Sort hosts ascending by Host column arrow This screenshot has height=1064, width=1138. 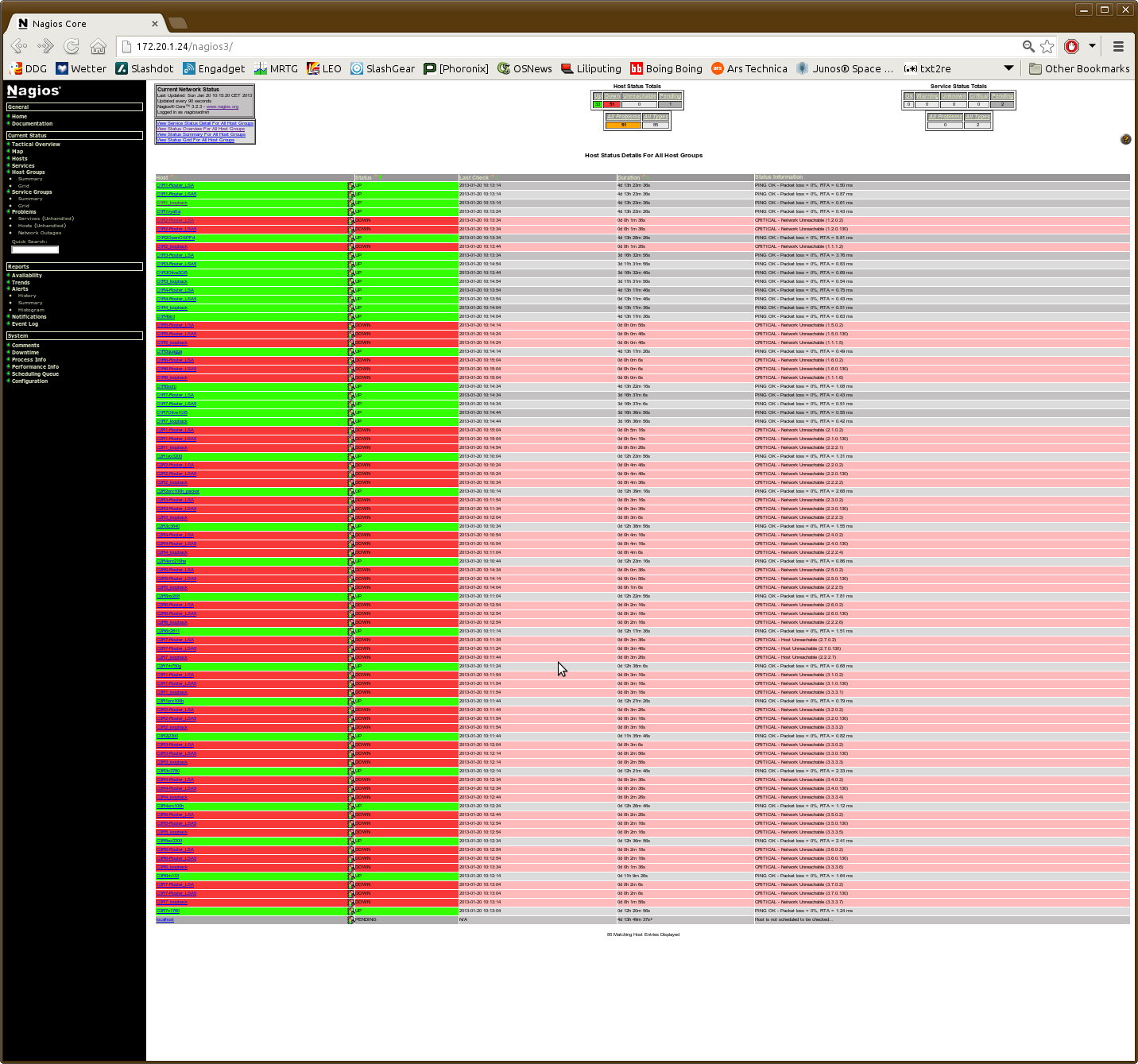[171, 177]
